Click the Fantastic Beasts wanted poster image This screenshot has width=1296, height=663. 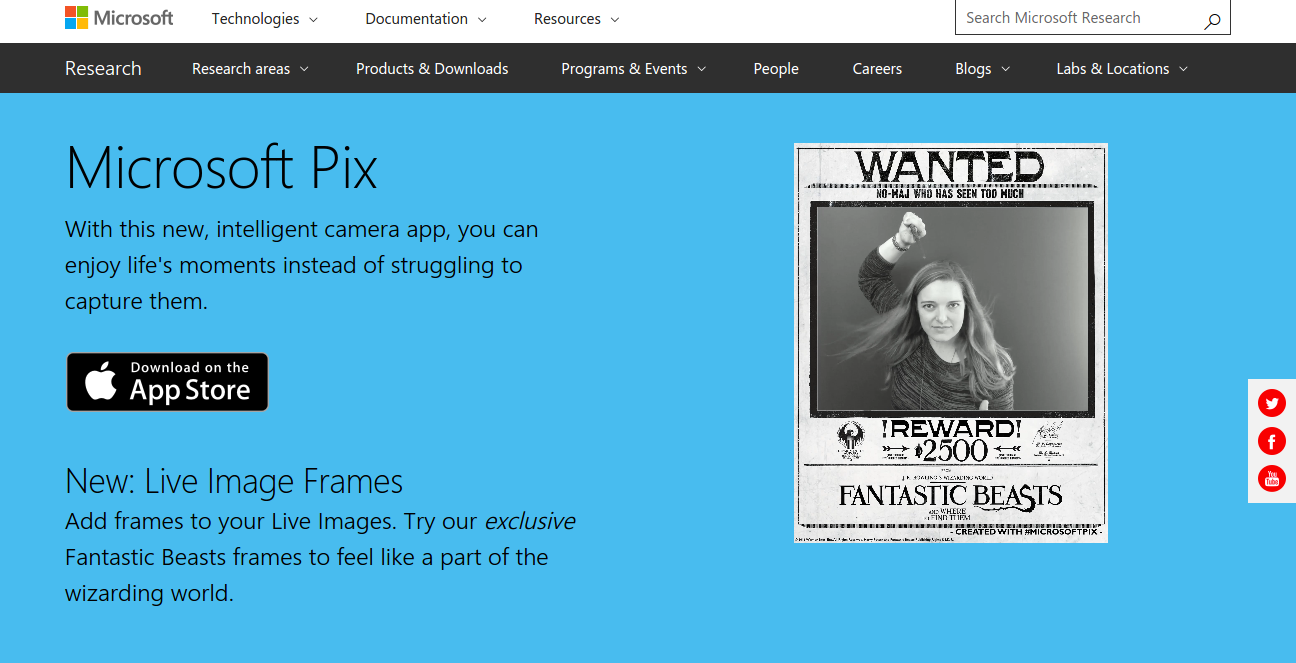[951, 343]
